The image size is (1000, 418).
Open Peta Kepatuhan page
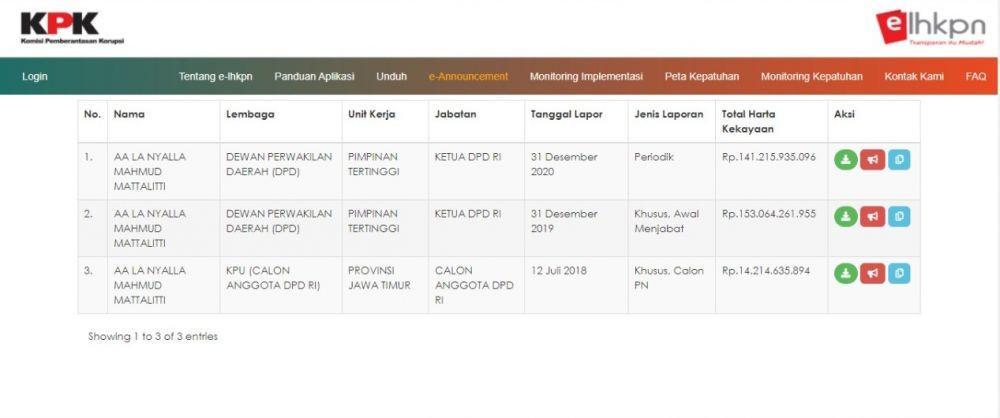pos(702,77)
